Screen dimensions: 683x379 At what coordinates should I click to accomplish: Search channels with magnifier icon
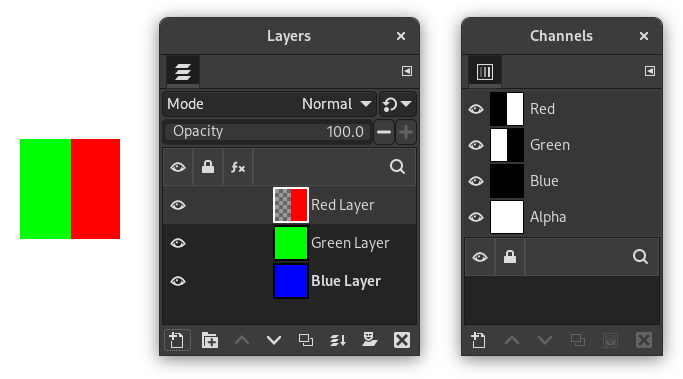coord(640,257)
